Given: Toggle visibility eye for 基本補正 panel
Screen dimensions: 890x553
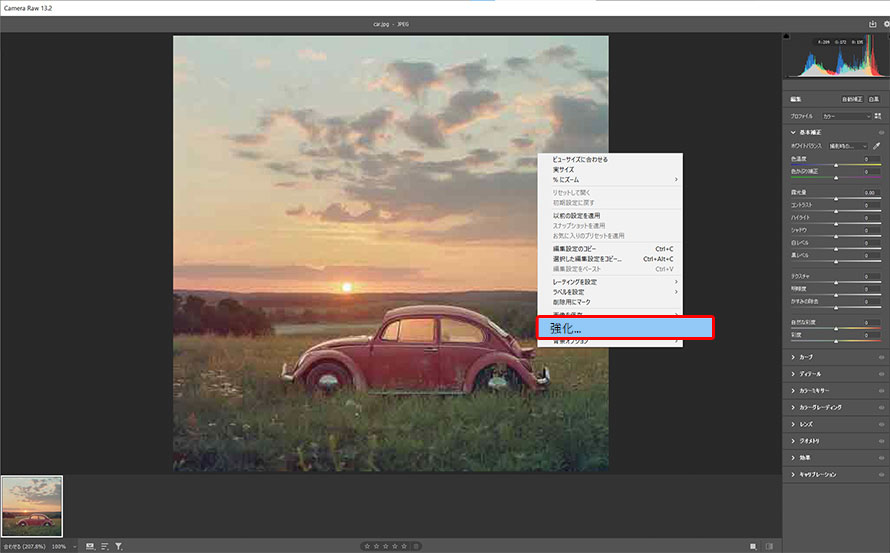Looking at the screenshot, I should [x=881, y=132].
